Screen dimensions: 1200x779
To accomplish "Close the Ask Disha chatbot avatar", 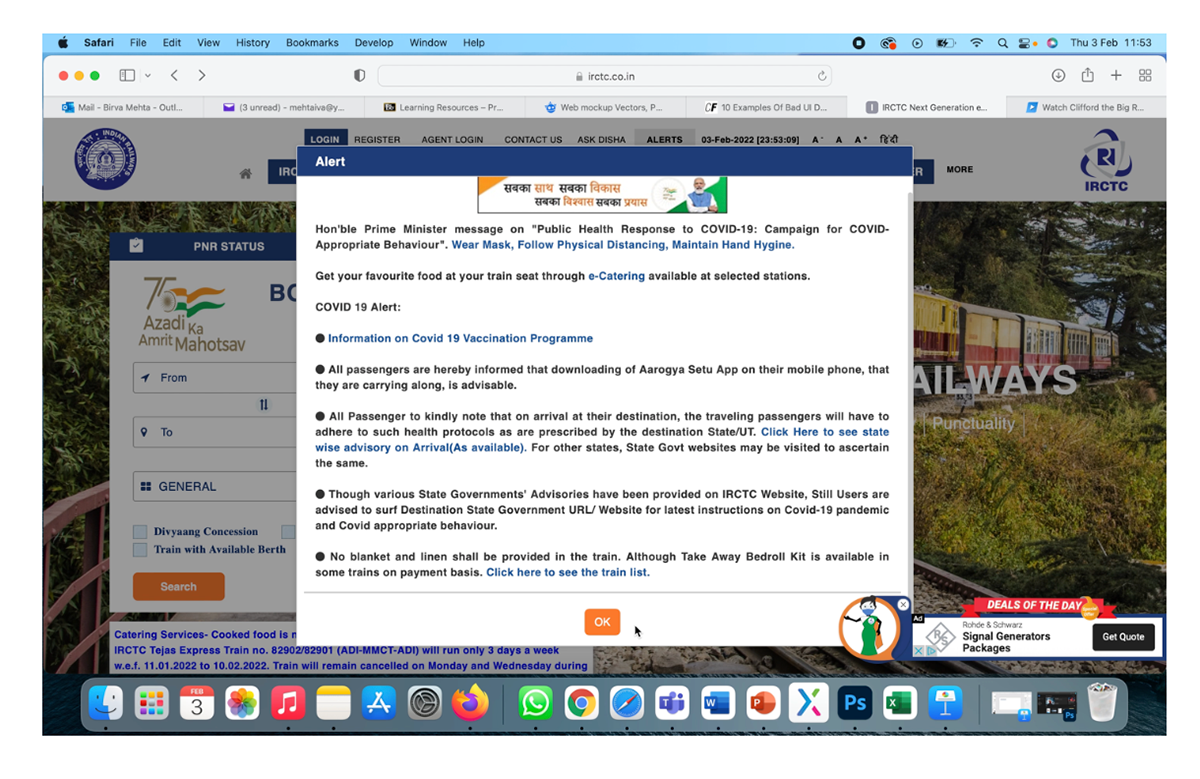I will click(x=903, y=605).
